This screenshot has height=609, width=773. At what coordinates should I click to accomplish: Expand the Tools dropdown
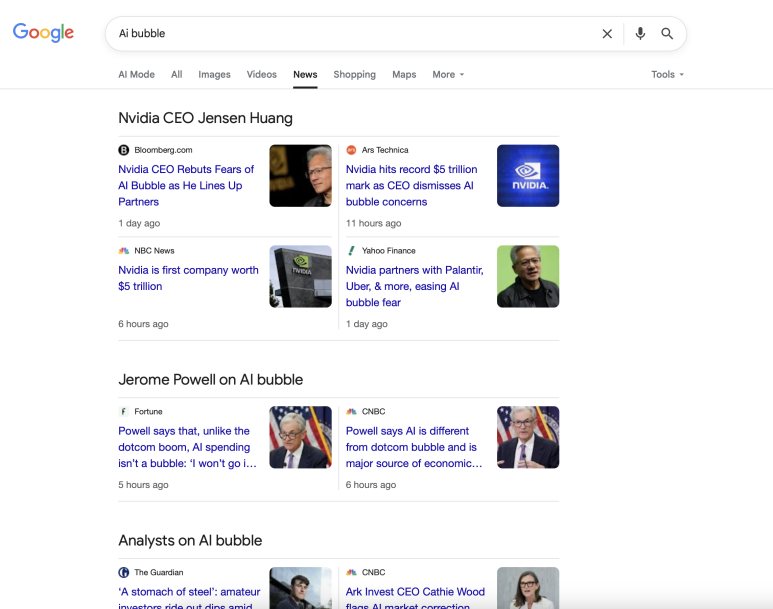(668, 74)
